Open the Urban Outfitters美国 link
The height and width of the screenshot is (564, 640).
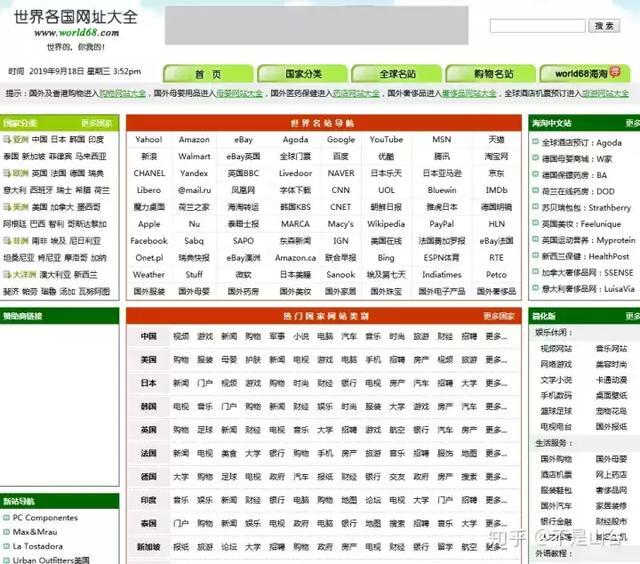51,560
